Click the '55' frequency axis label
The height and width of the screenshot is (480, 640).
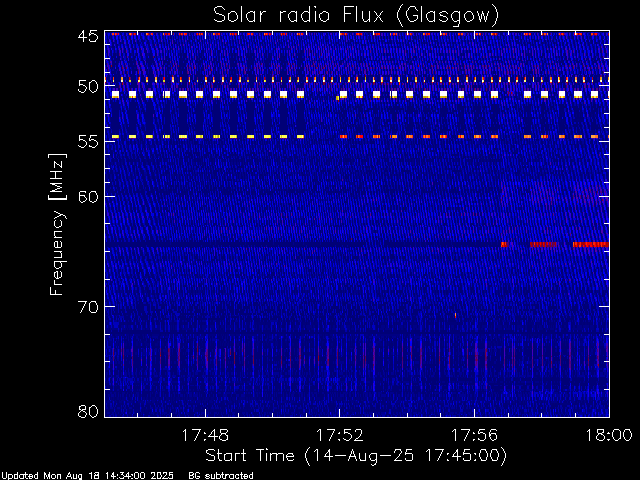(88, 142)
